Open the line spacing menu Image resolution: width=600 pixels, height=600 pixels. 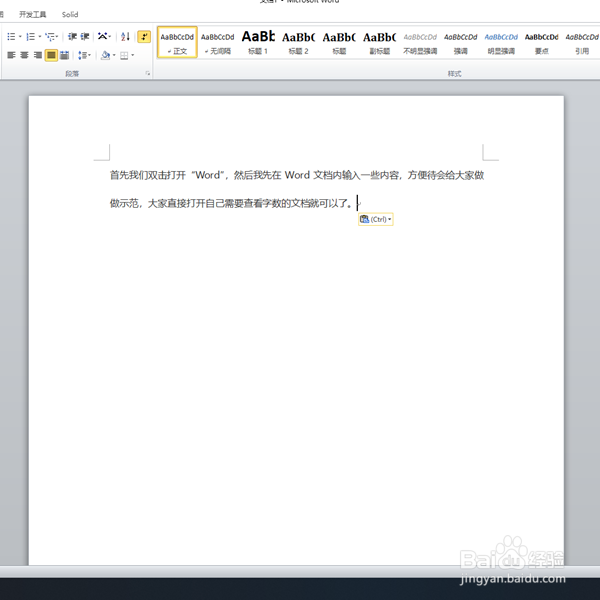pos(84,55)
